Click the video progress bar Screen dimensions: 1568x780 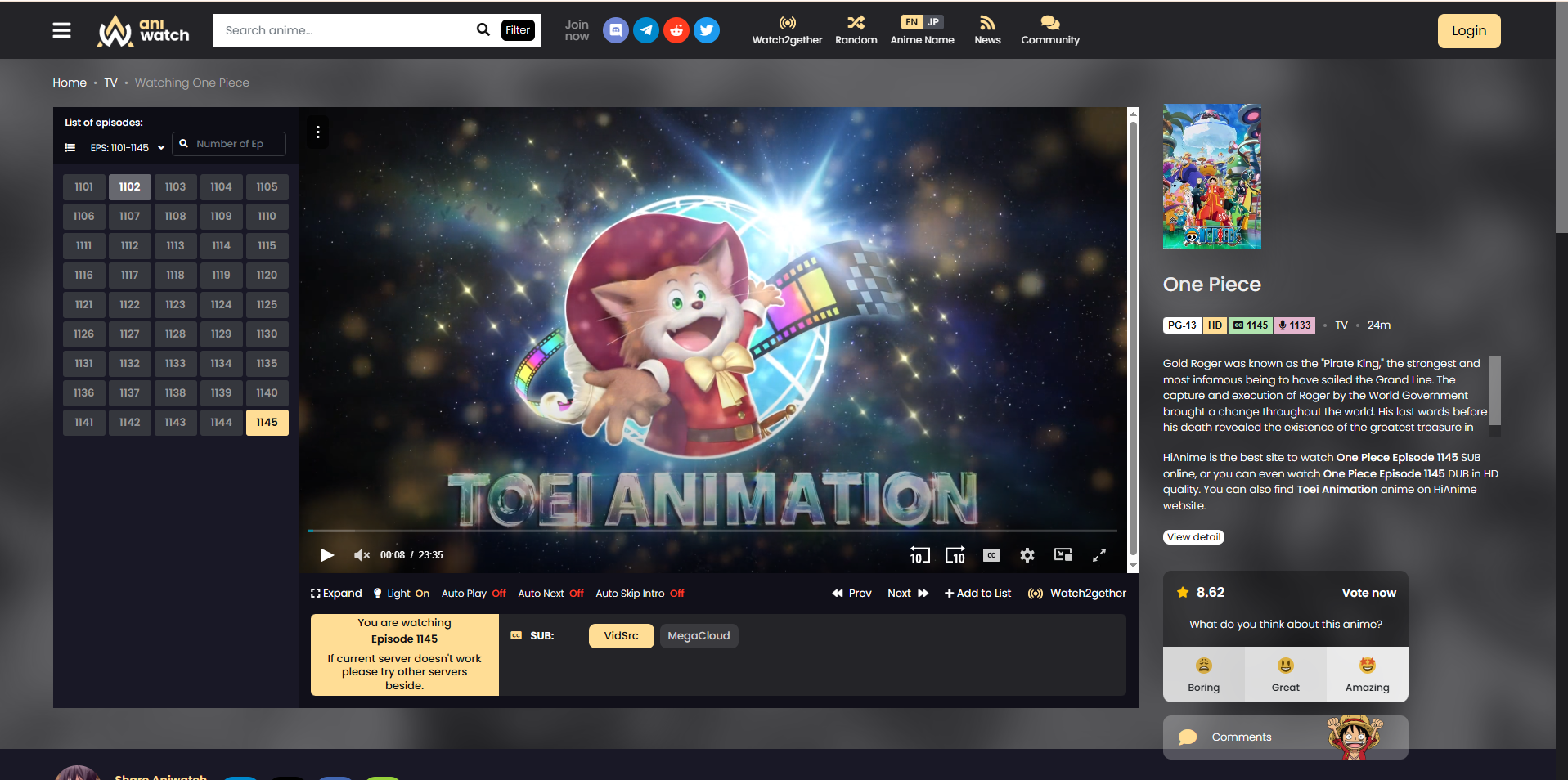click(x=712, y=531)
